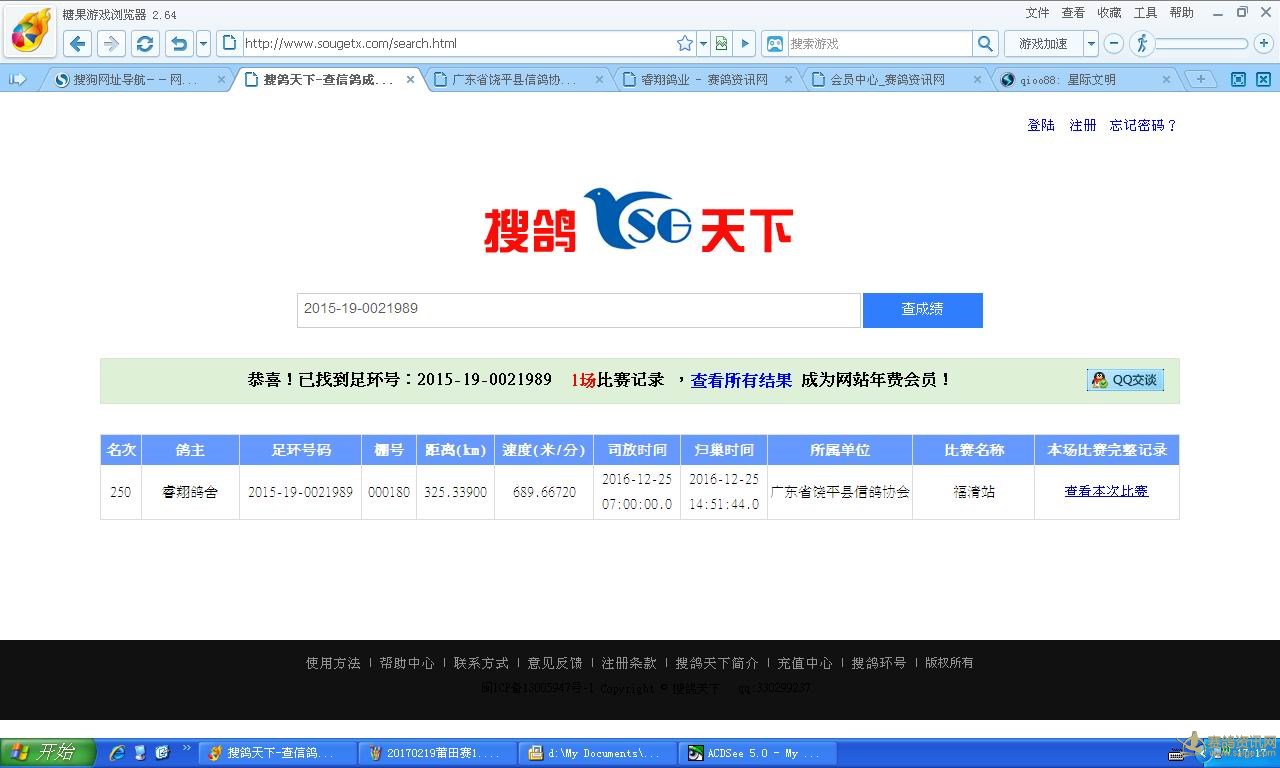Open the 收藏 menu
Image resolution: width=1280 pixels, height=768 pixels.
tap(1109, 13)
